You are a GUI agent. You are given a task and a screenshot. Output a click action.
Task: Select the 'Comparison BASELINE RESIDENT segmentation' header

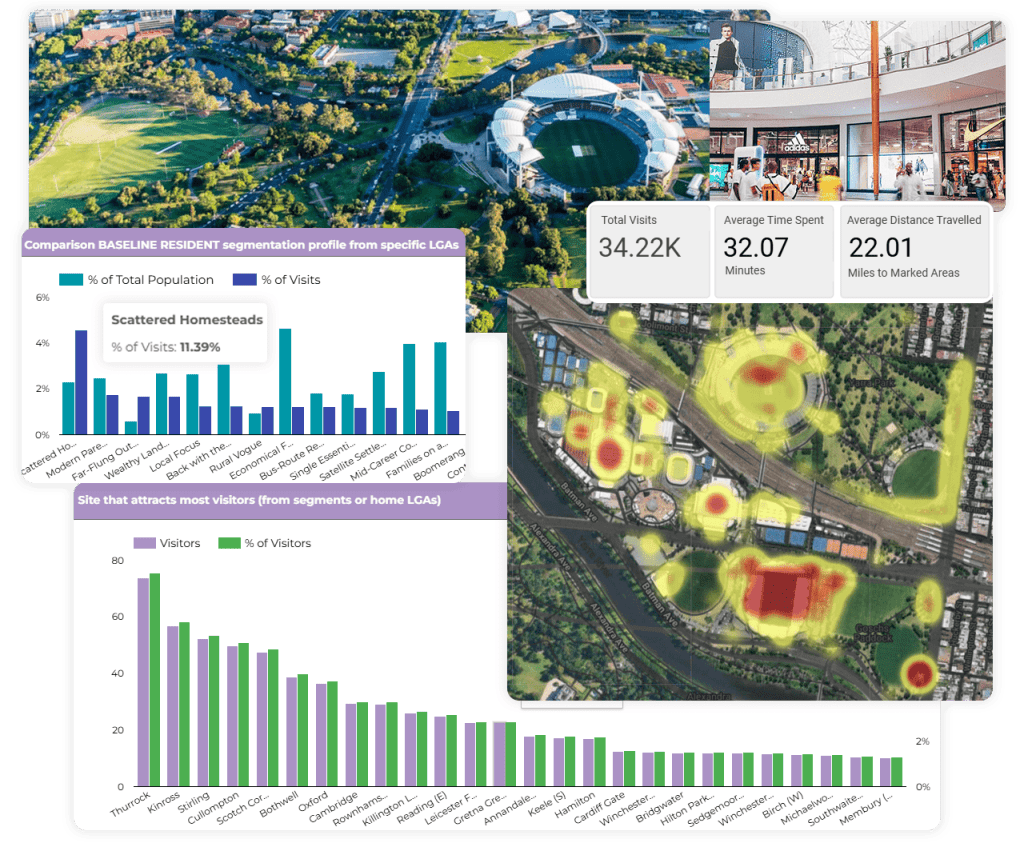pos(240,243)
